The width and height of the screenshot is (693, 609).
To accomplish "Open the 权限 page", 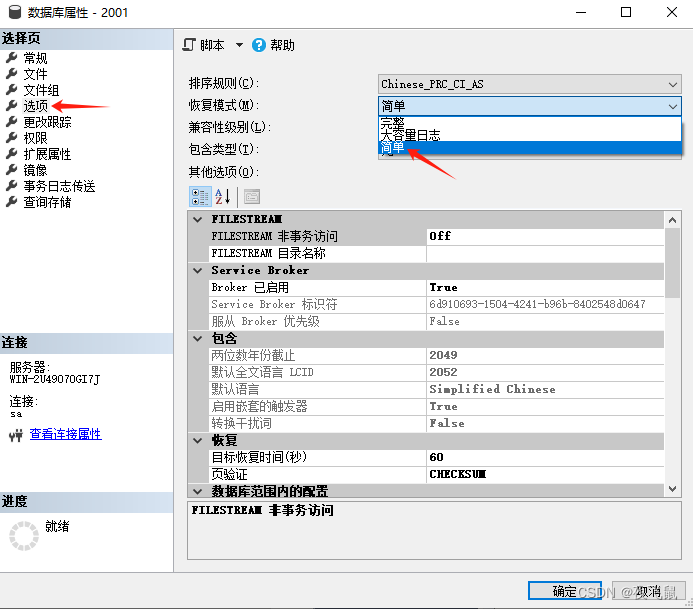I will click(x=35, y=138).
